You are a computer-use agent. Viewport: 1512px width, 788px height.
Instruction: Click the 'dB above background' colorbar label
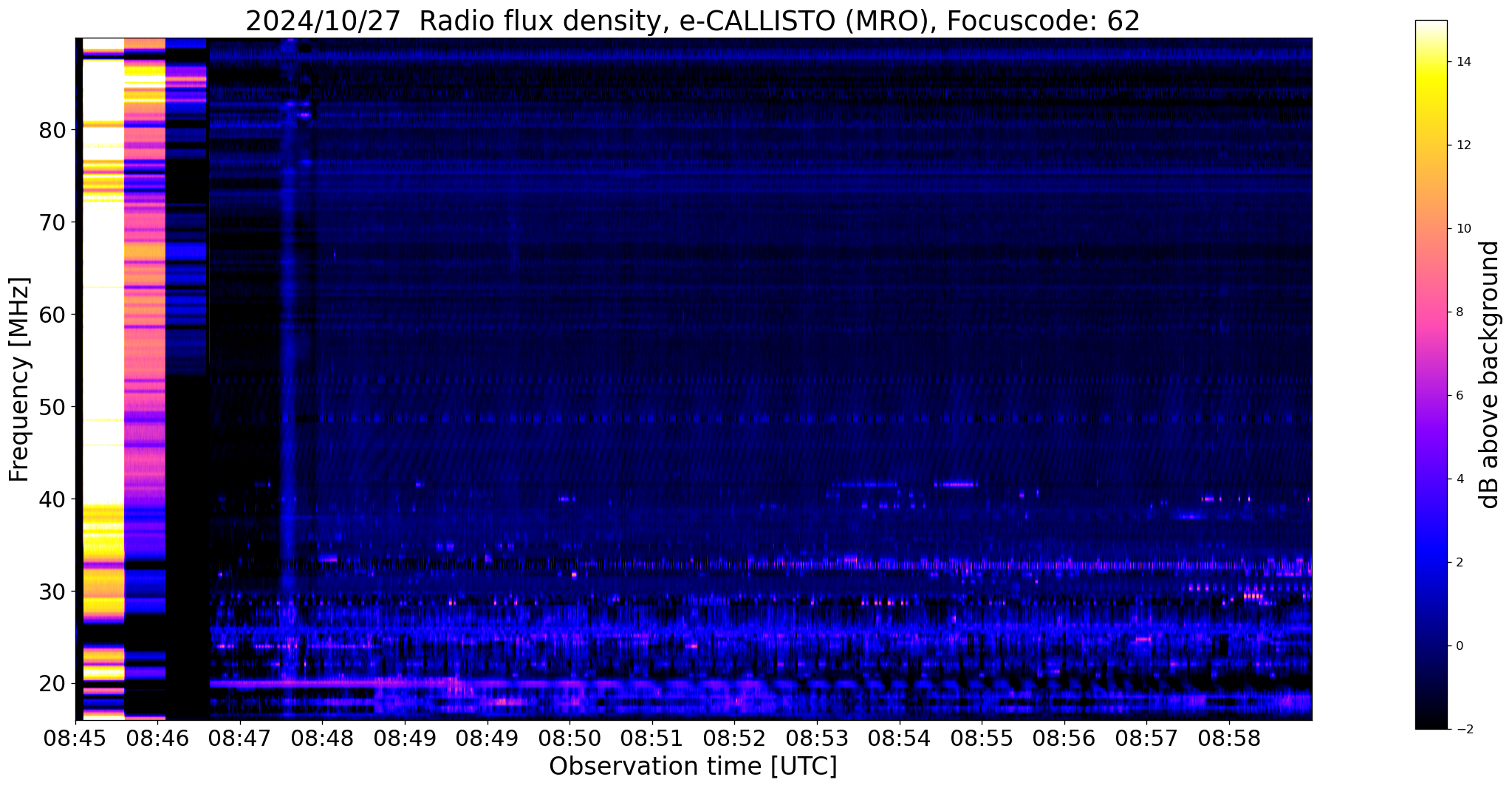1490,374
